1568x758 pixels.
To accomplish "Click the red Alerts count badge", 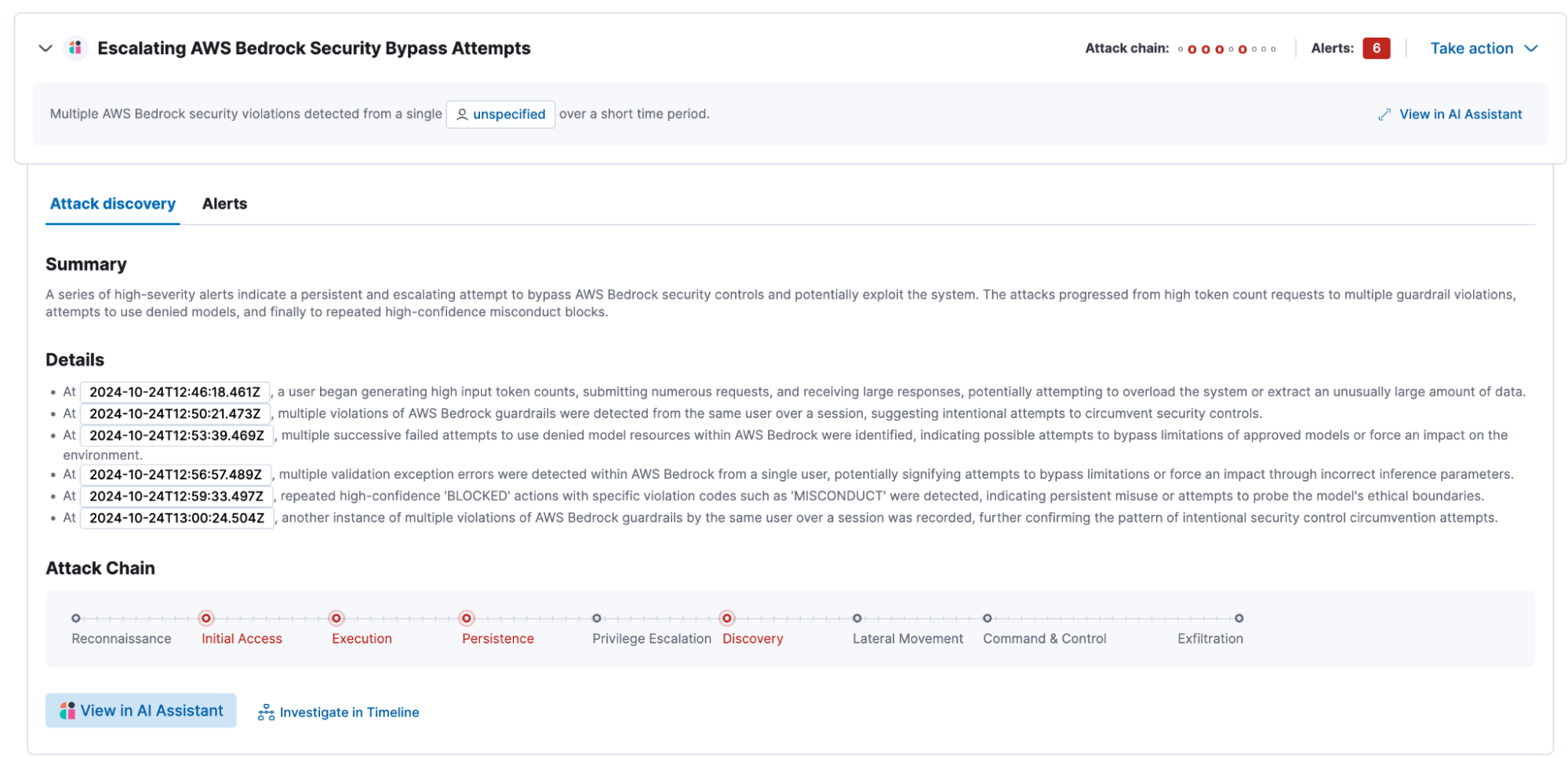I will pos(1376,49).
